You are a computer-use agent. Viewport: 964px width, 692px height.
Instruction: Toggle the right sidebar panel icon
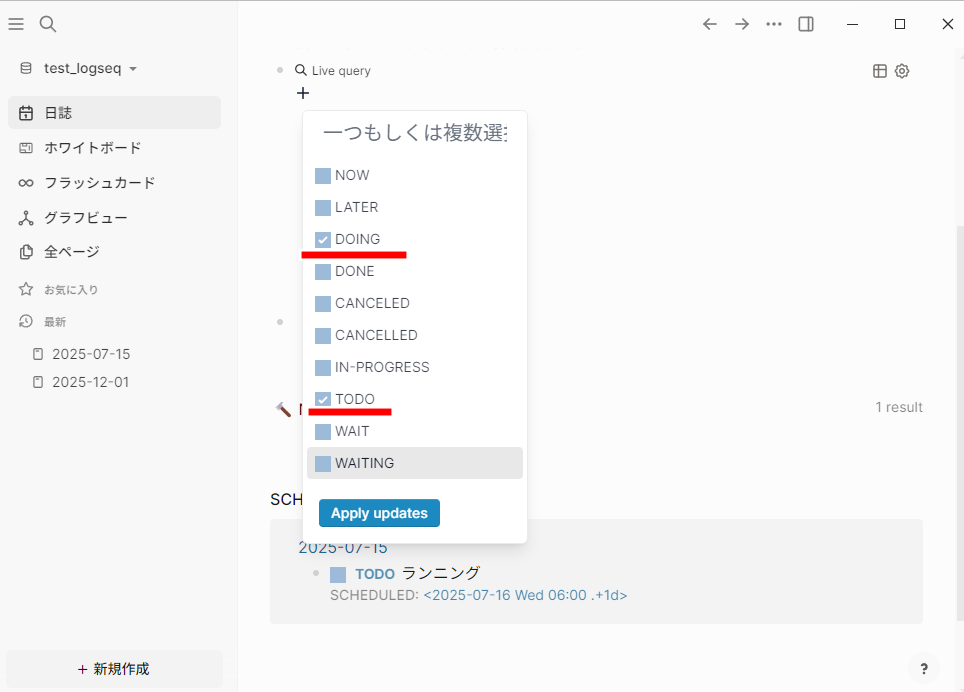coord(806,24)
